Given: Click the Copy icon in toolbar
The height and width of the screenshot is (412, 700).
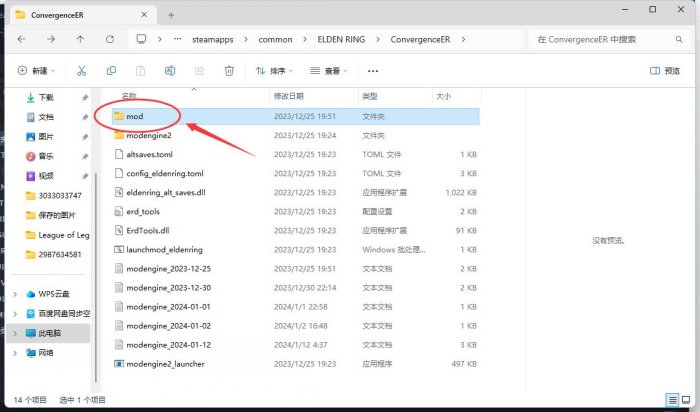Looking at the screenshot, I should click(x=111, y=71).
